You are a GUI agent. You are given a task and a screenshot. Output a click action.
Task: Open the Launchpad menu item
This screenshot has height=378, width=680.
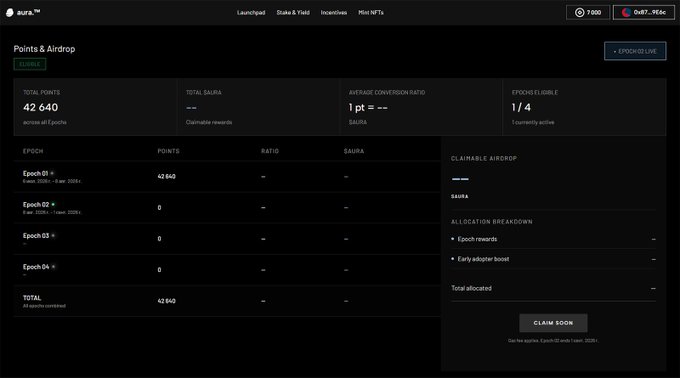[x=251, y=13]
